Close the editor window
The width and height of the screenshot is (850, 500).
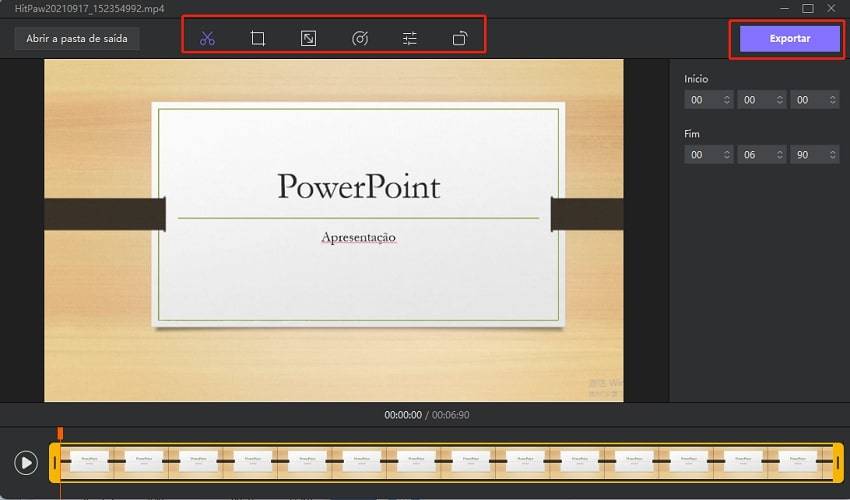tap(831, 8)
